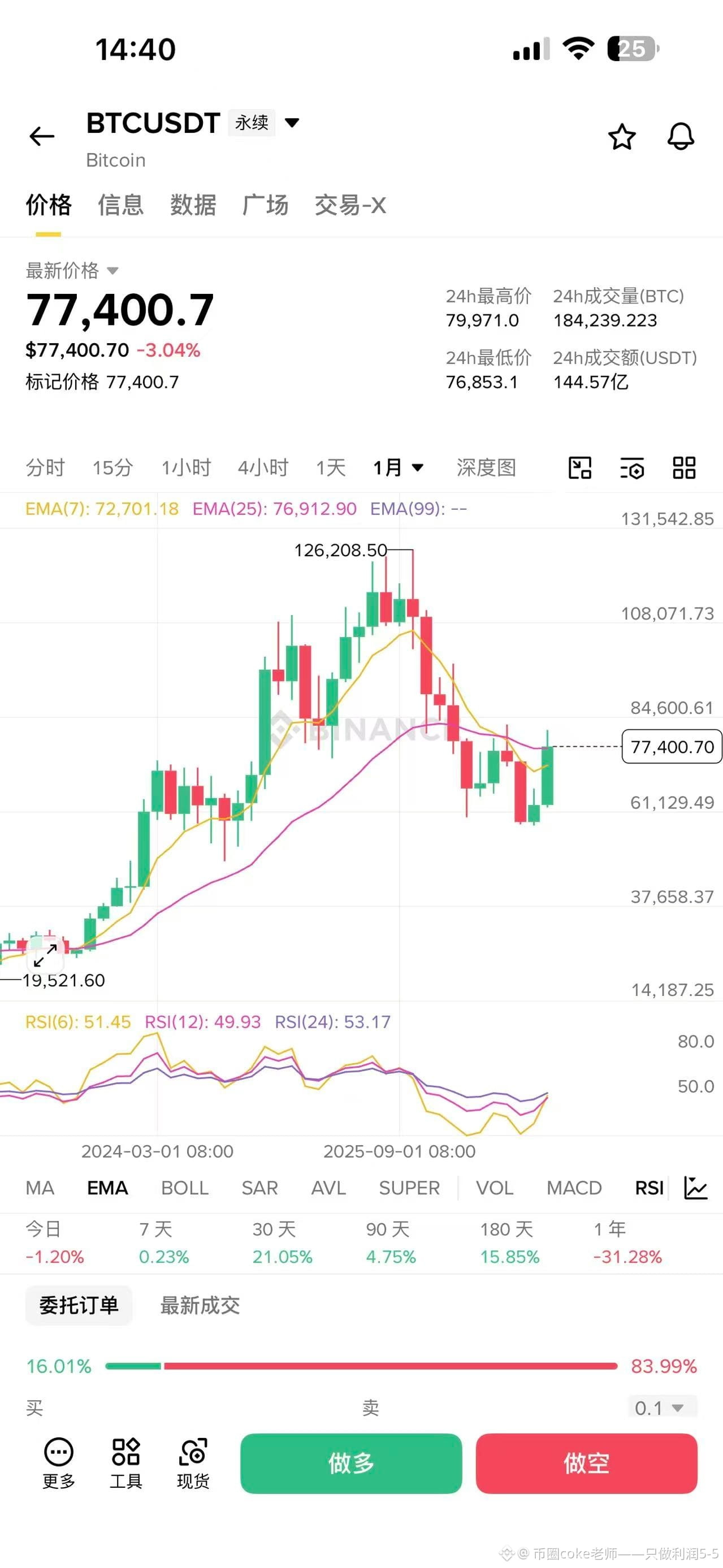The image size is (723, 1568).
Task: Tap the battery indicator in status bar
Action: pos(633,49)
